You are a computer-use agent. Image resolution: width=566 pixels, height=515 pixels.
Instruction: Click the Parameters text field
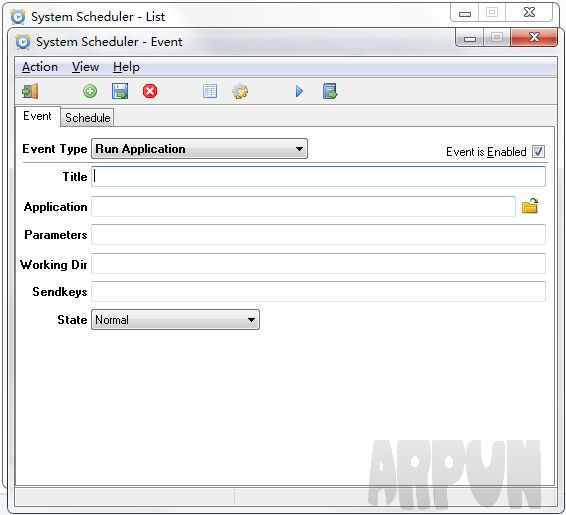pyautogui.click(x=318, y=235)
